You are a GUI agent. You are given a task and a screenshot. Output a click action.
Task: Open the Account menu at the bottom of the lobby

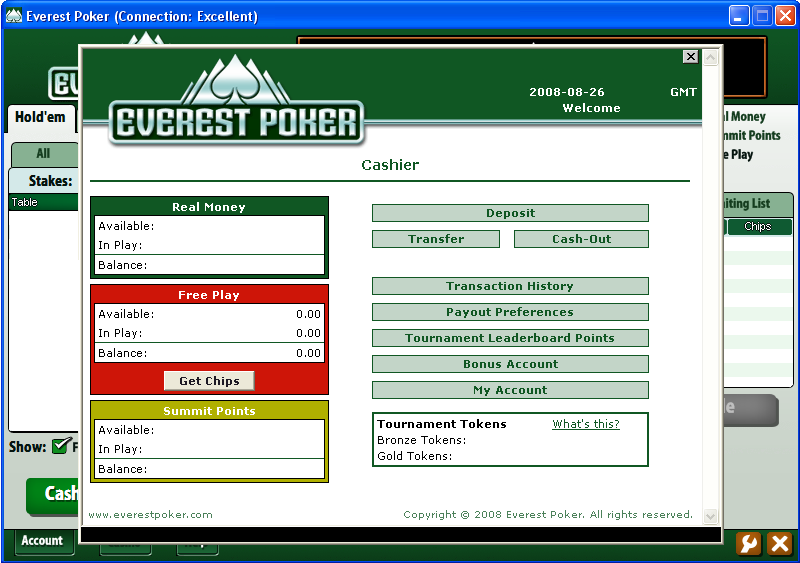pos(42,541)
